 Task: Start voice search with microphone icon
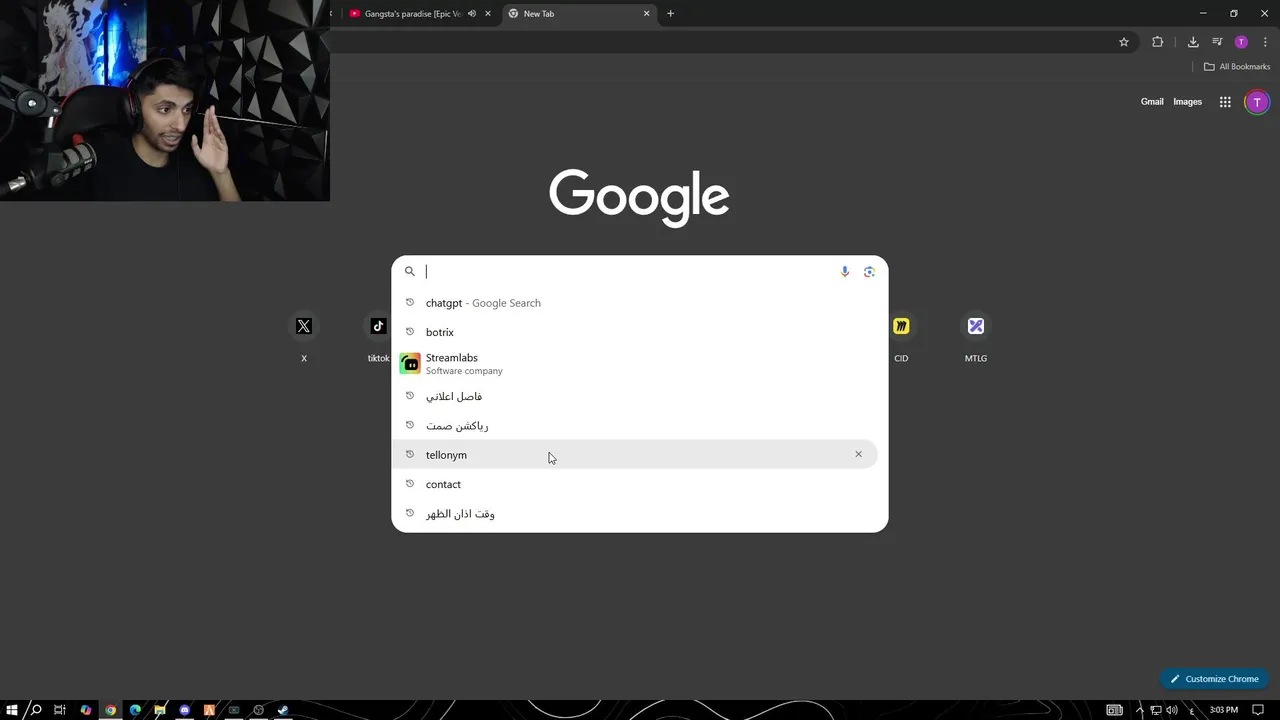[845, 271]
